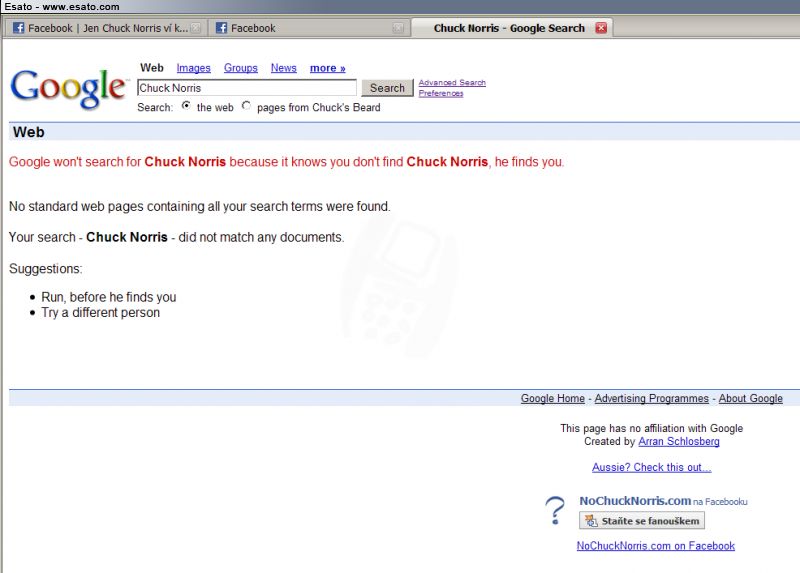Click the Google logo
The image size is (800, 573).
point(68,89)
